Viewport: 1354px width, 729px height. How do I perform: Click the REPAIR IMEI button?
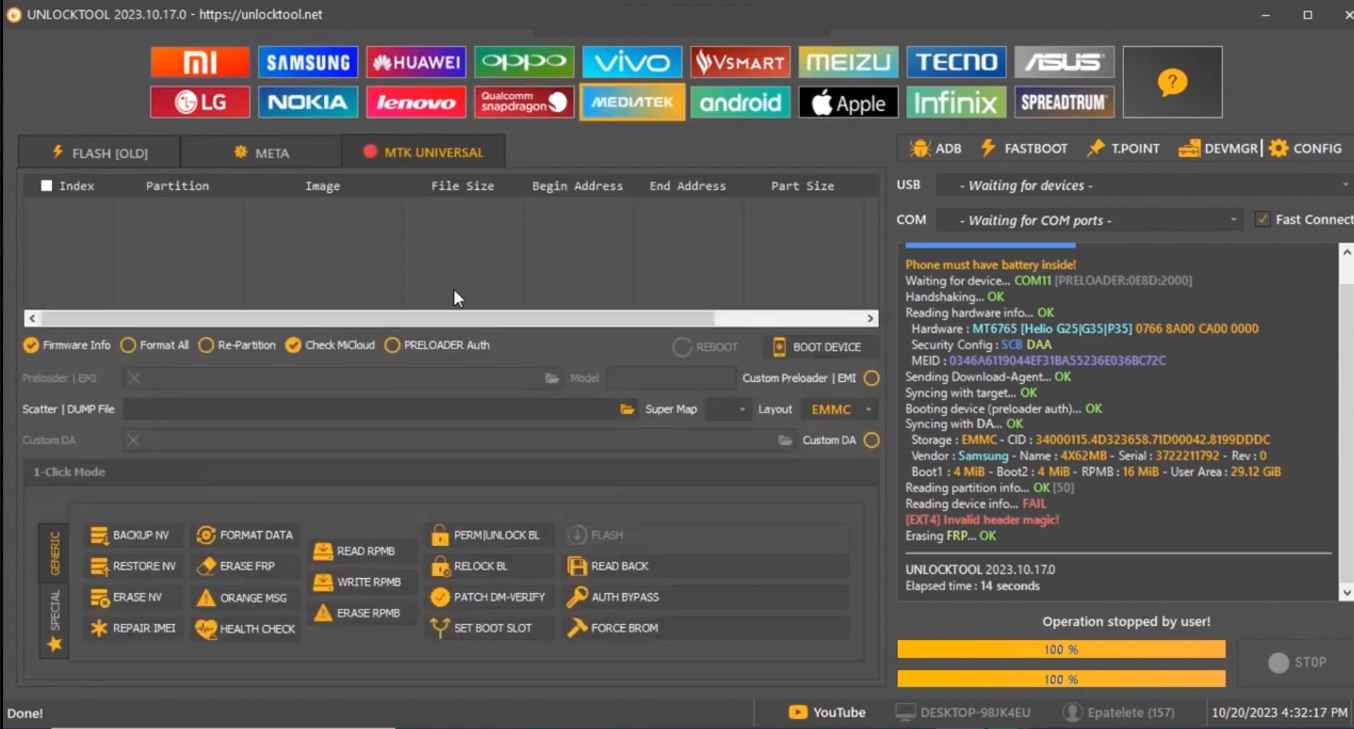click(134, 628)
